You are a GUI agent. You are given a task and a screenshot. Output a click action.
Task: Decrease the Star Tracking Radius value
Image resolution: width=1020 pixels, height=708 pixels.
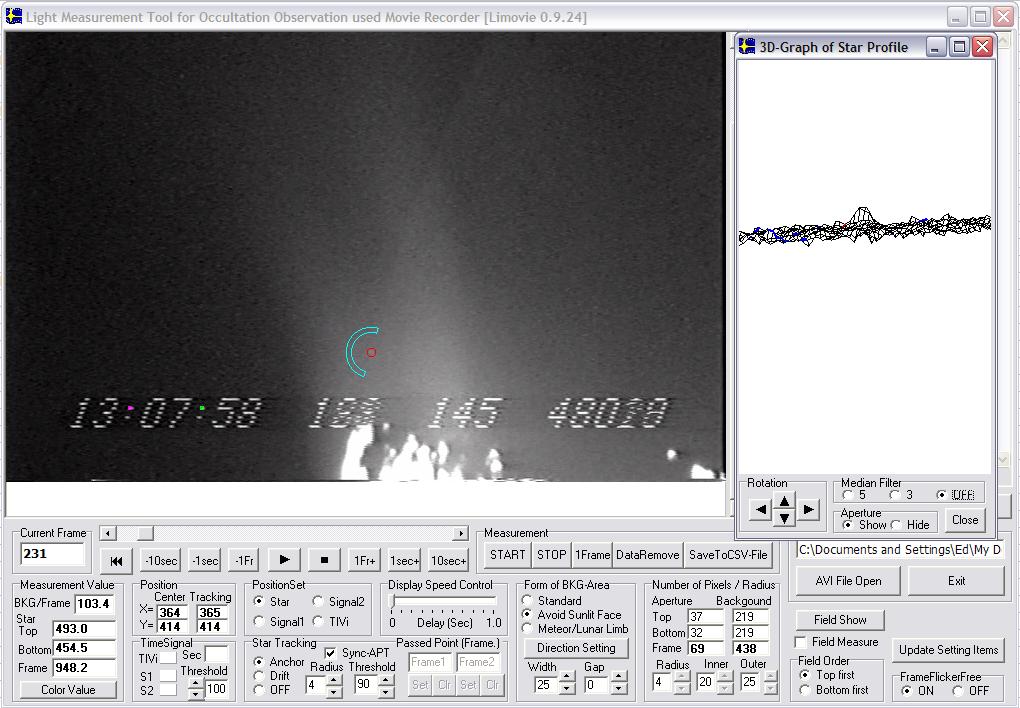(x=334, y=691)
